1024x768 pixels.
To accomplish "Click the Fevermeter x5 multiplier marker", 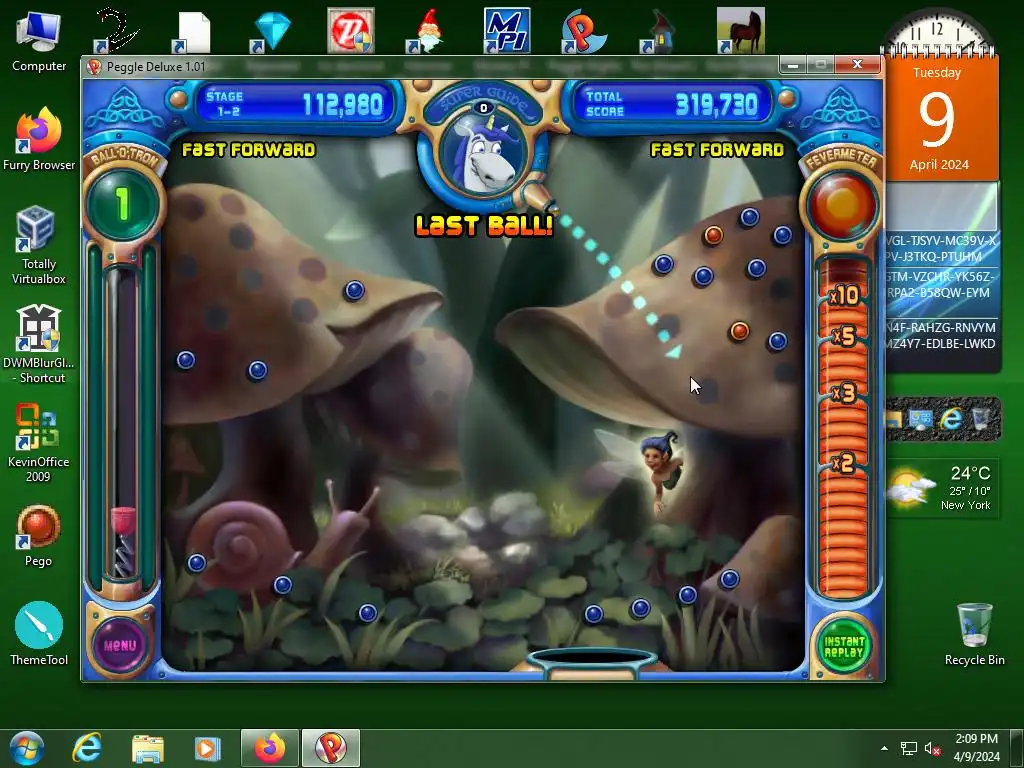I will coord(844,336).
